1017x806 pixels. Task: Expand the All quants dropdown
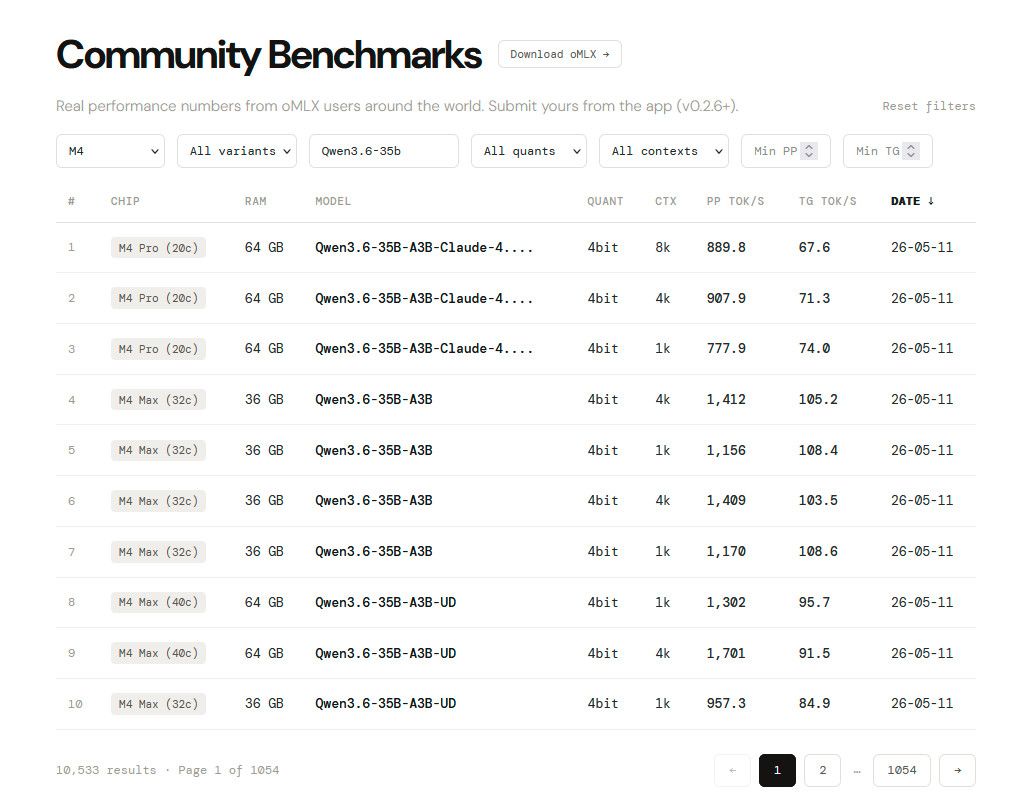click(529, 151)
